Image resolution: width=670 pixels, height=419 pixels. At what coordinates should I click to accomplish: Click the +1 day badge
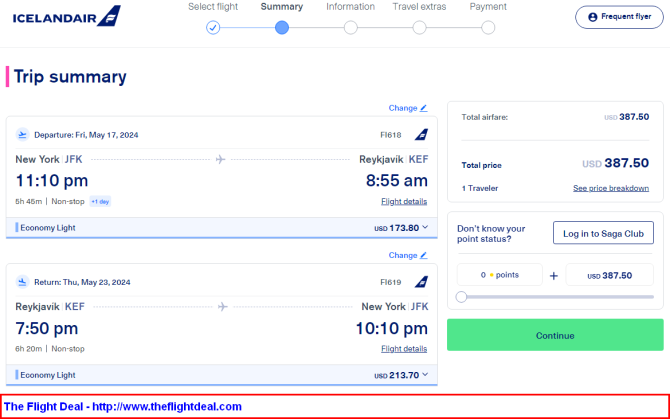click(x=100, y=202)
